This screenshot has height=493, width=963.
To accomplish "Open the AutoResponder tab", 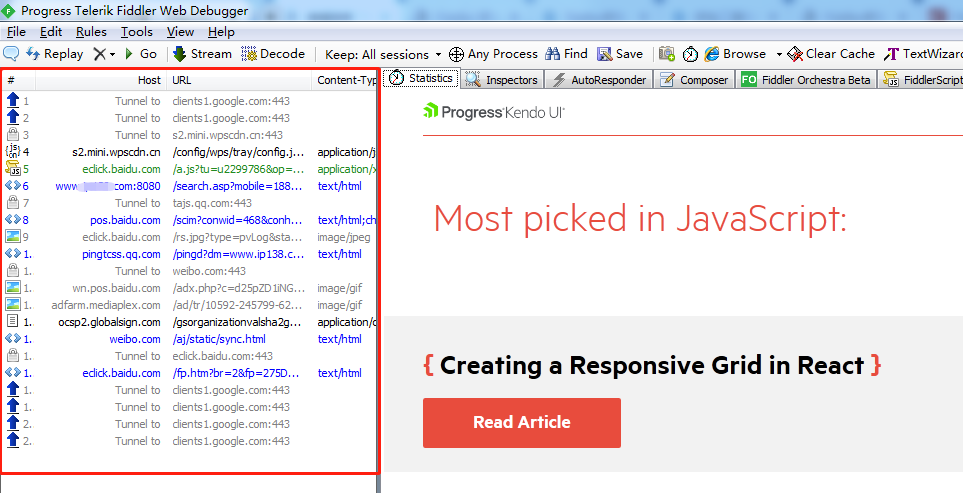I will pyautogui.click(x=599, y=79).
